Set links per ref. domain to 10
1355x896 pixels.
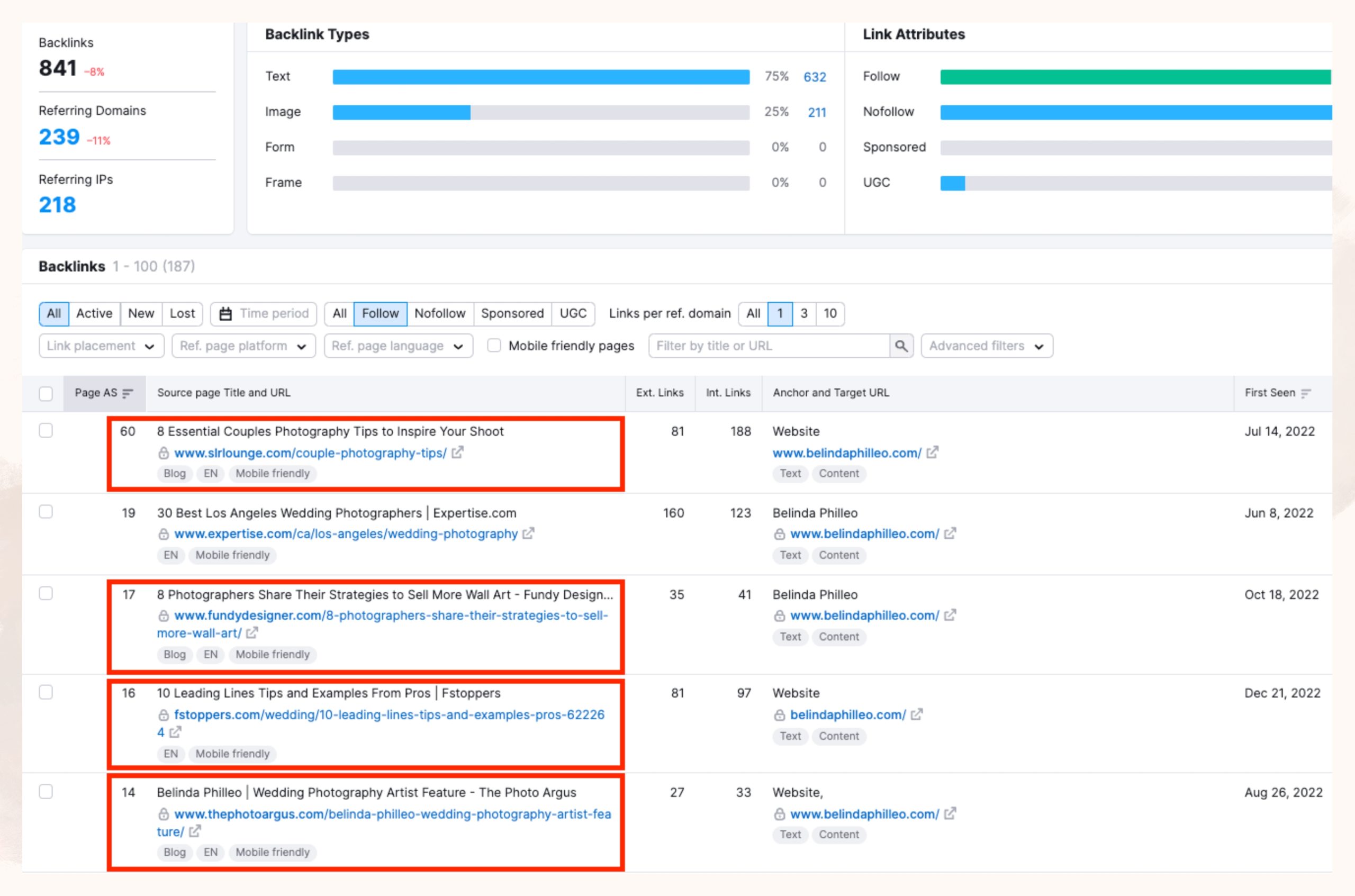pos(830,314)
